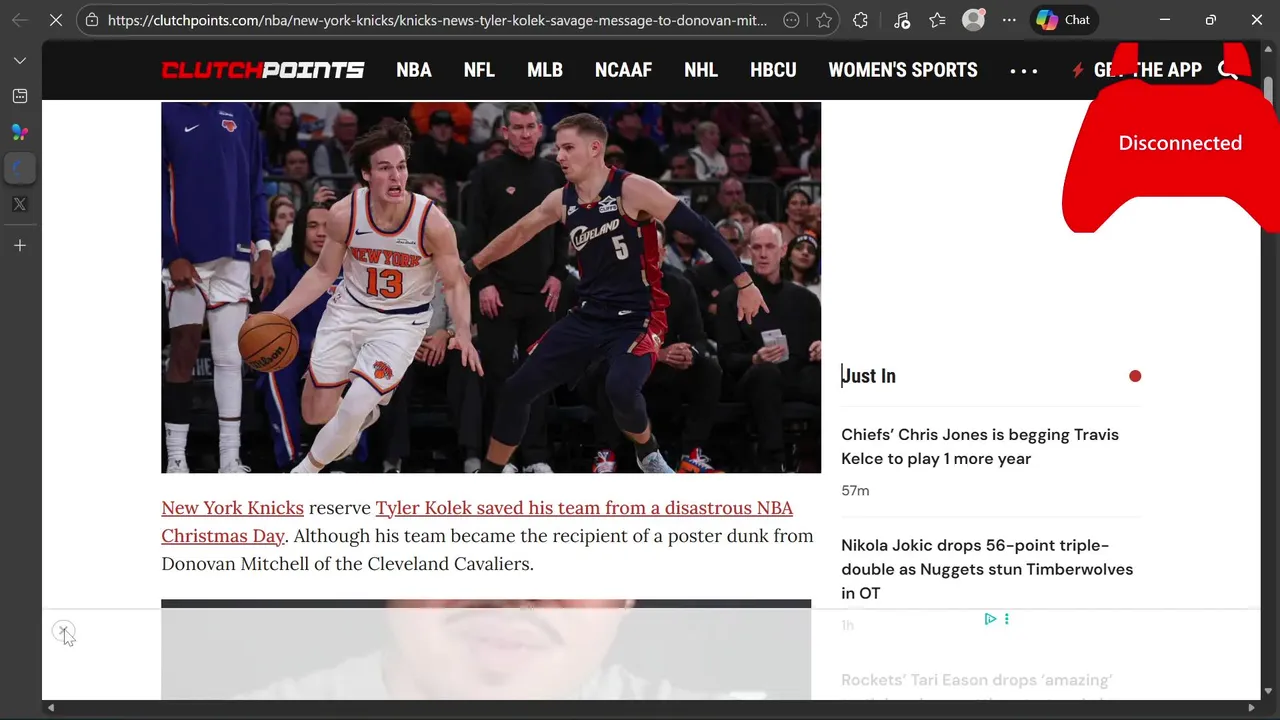Open the Women's Sports section
This screenshot has height=720, width=1280.
[903, 70]
